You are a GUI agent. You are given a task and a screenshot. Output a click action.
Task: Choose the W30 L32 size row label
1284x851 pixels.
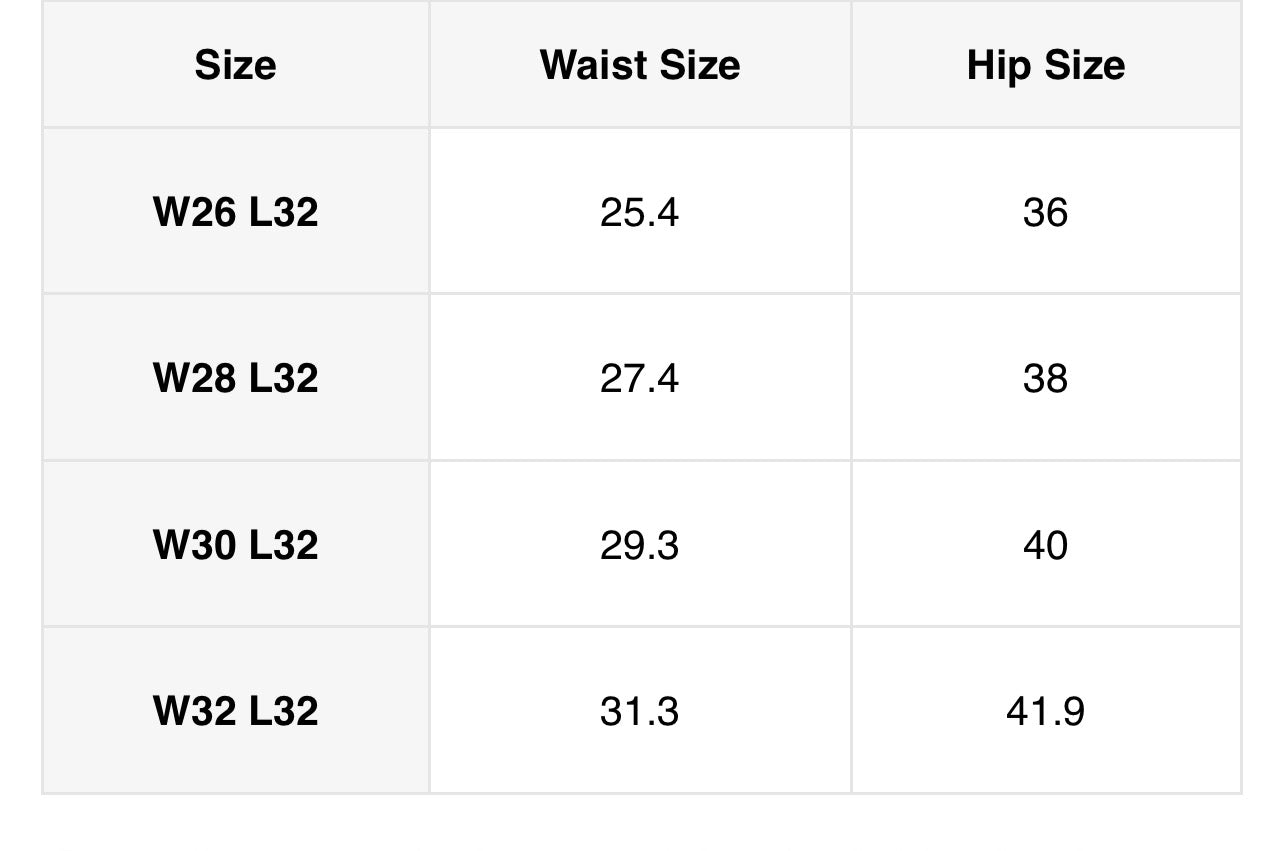235,545
